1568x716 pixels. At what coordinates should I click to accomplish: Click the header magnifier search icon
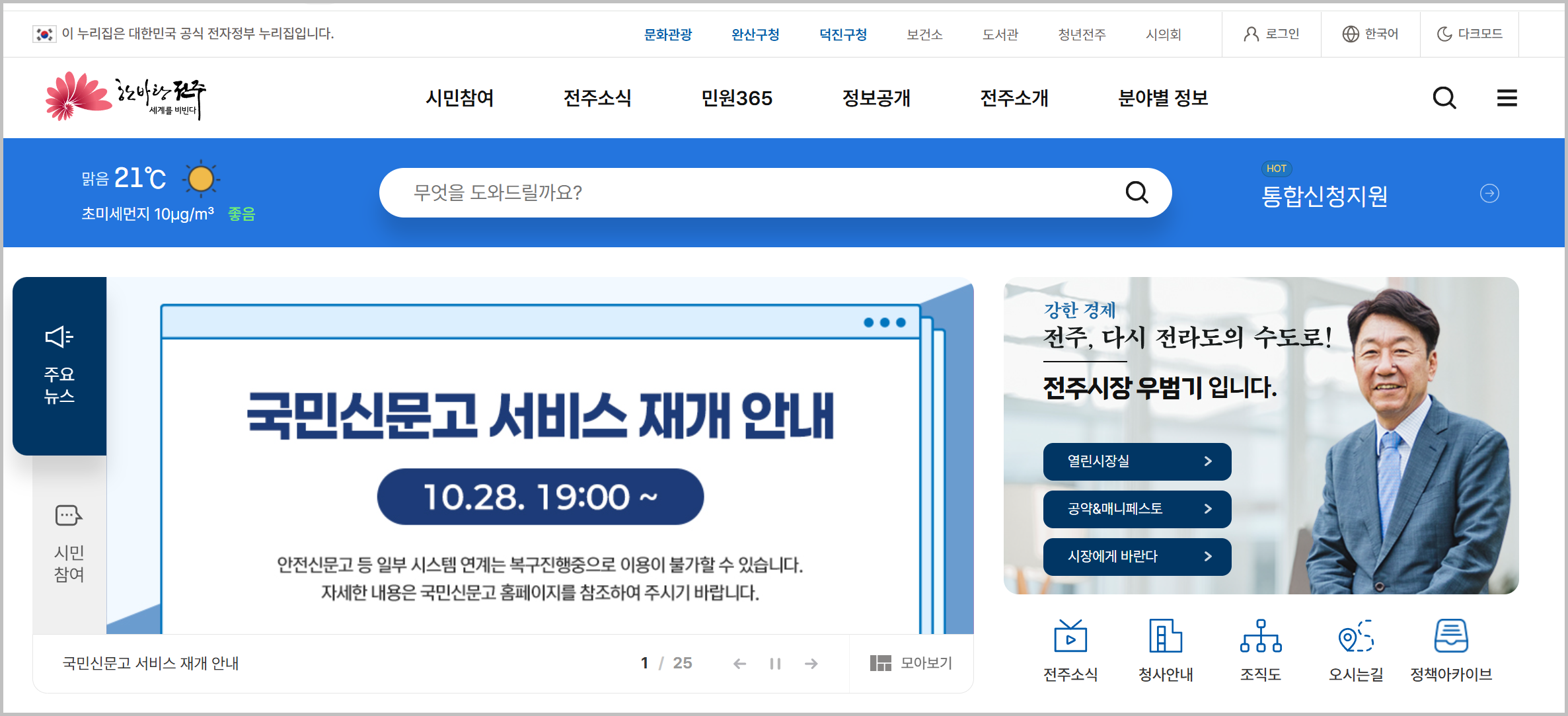tap(1444, 99)
